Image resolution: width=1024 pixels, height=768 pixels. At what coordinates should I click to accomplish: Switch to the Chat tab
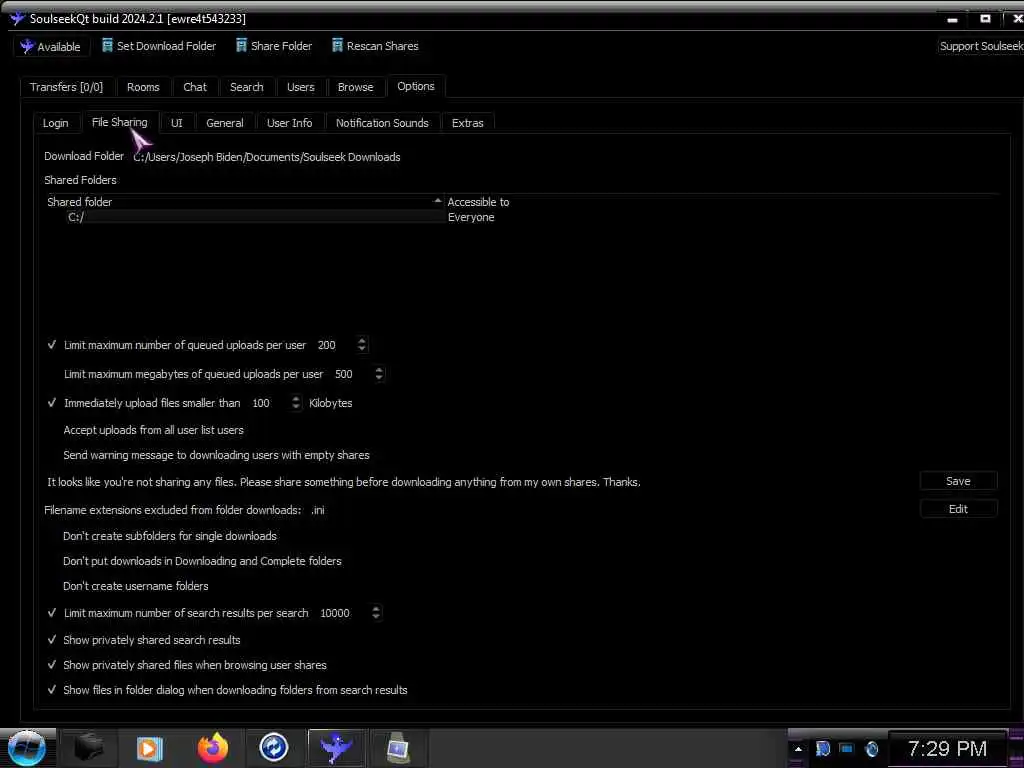click(195, 87)
